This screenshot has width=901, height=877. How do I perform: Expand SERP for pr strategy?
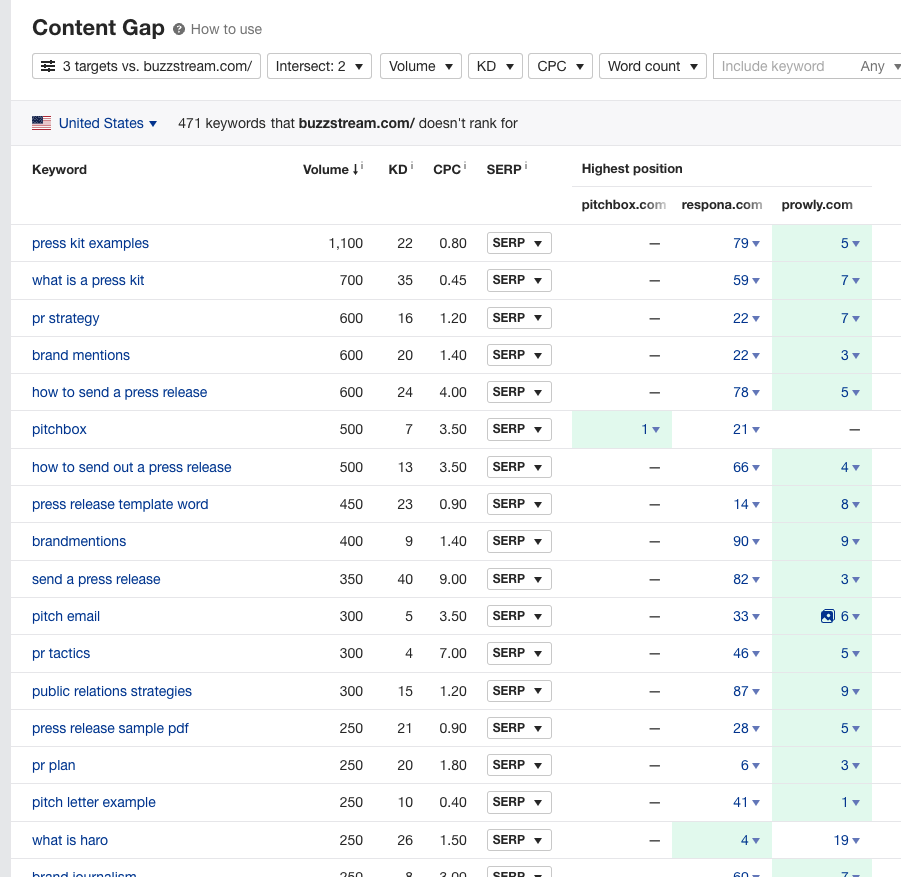pos(519,318)
